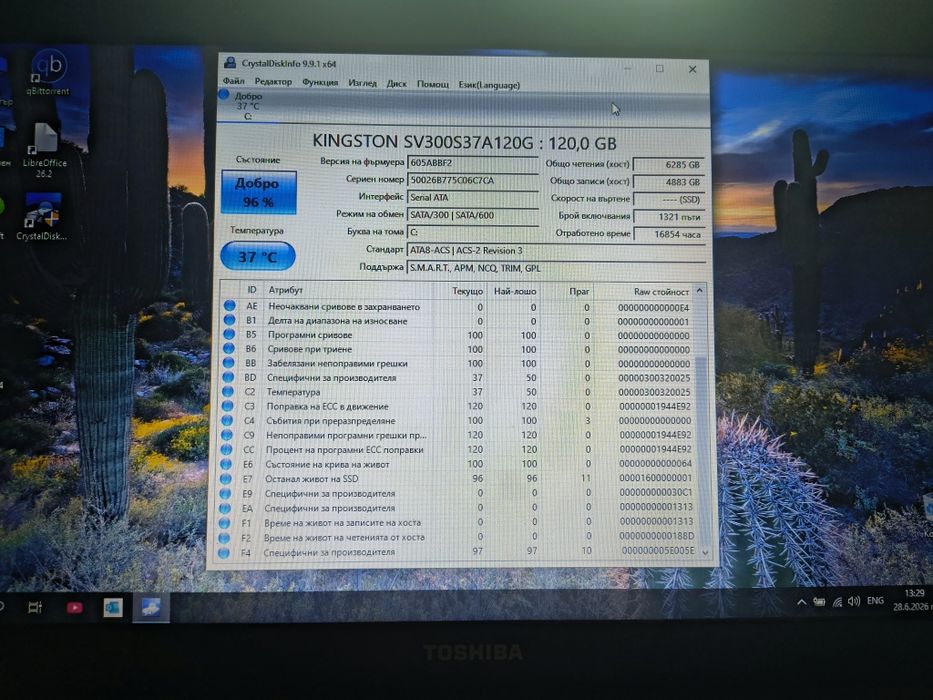Click the features field S.M.A.R.T., APM, NCQ, TRIM, GPL
The height and width of the screenshot is (700, 933).
556,268
